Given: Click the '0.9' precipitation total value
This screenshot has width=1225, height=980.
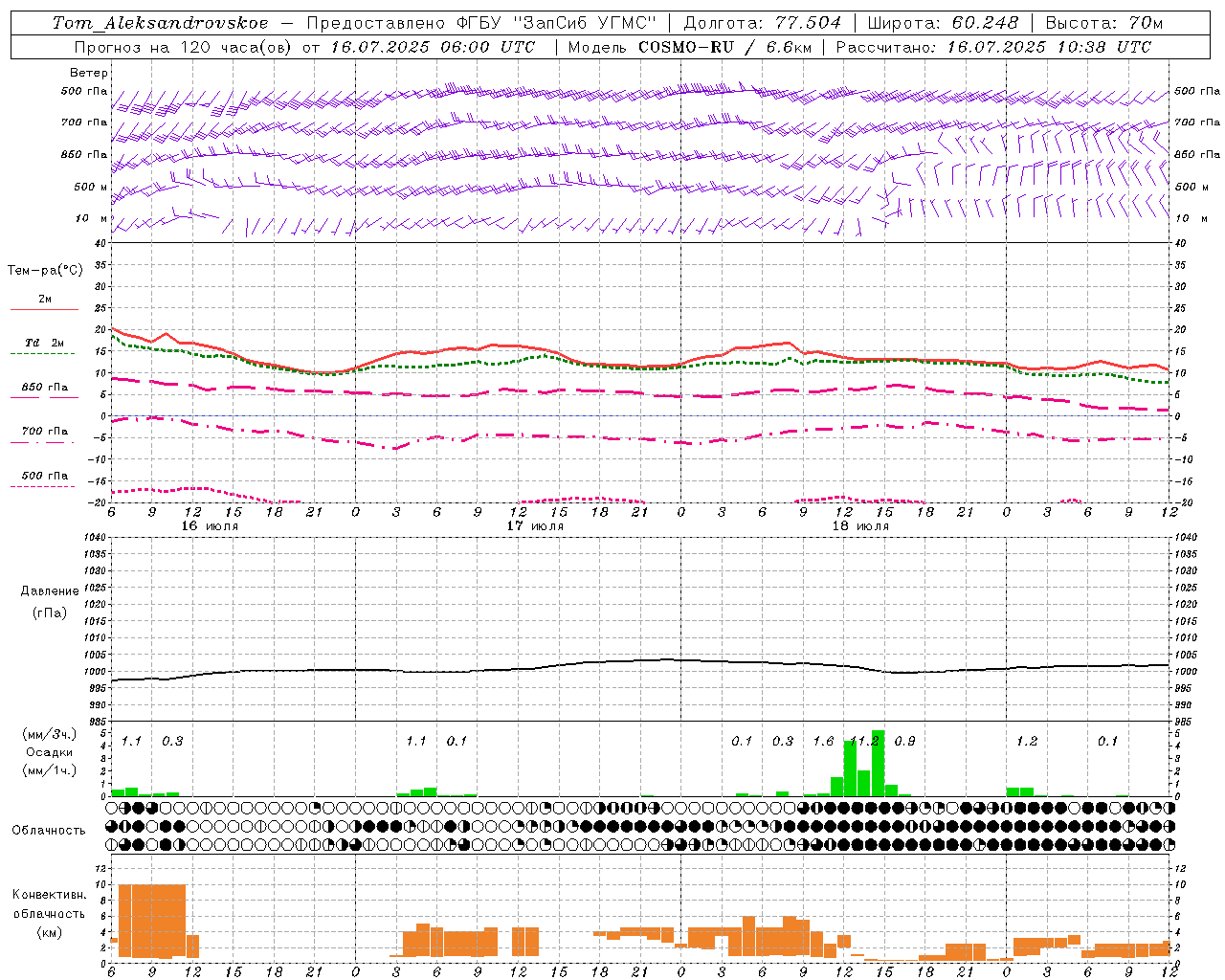Looking at the screenshot, I should pos(904,742).
